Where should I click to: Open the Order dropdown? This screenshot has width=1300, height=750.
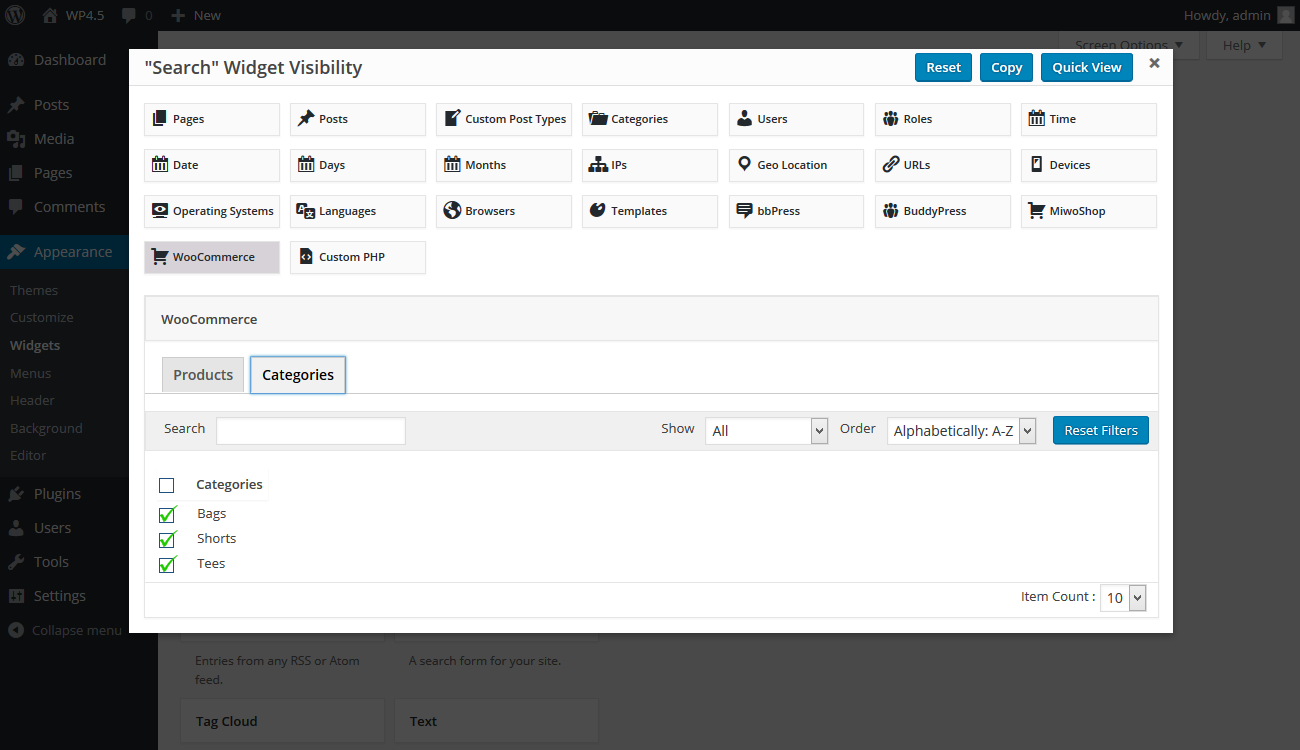(x=961, y=431)
